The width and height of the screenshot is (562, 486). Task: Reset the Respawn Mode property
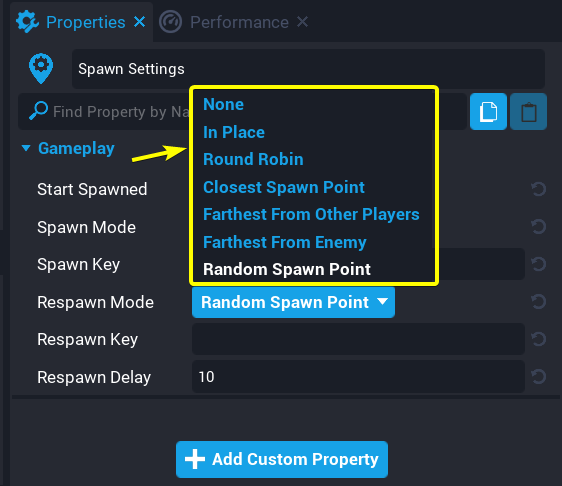click(x=538, y=302)
